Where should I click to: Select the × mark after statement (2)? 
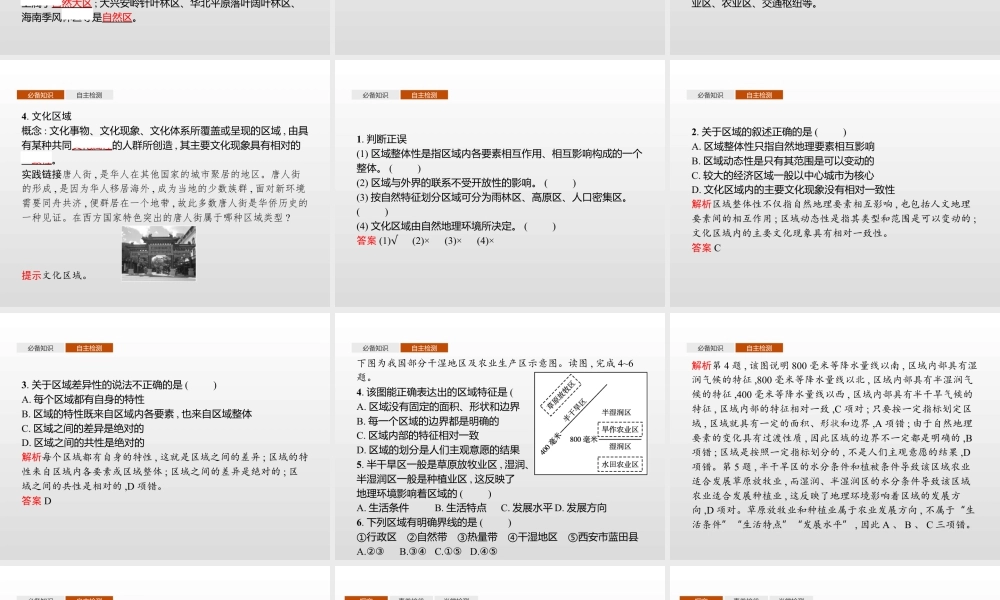coord(428,243)
